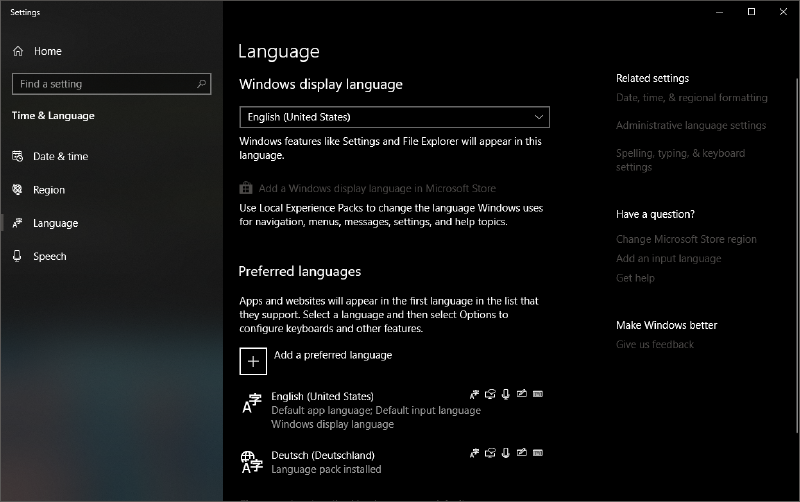Click the vertical scrollbar on right edge
The image size is (800, 502).
coord(797,255)
